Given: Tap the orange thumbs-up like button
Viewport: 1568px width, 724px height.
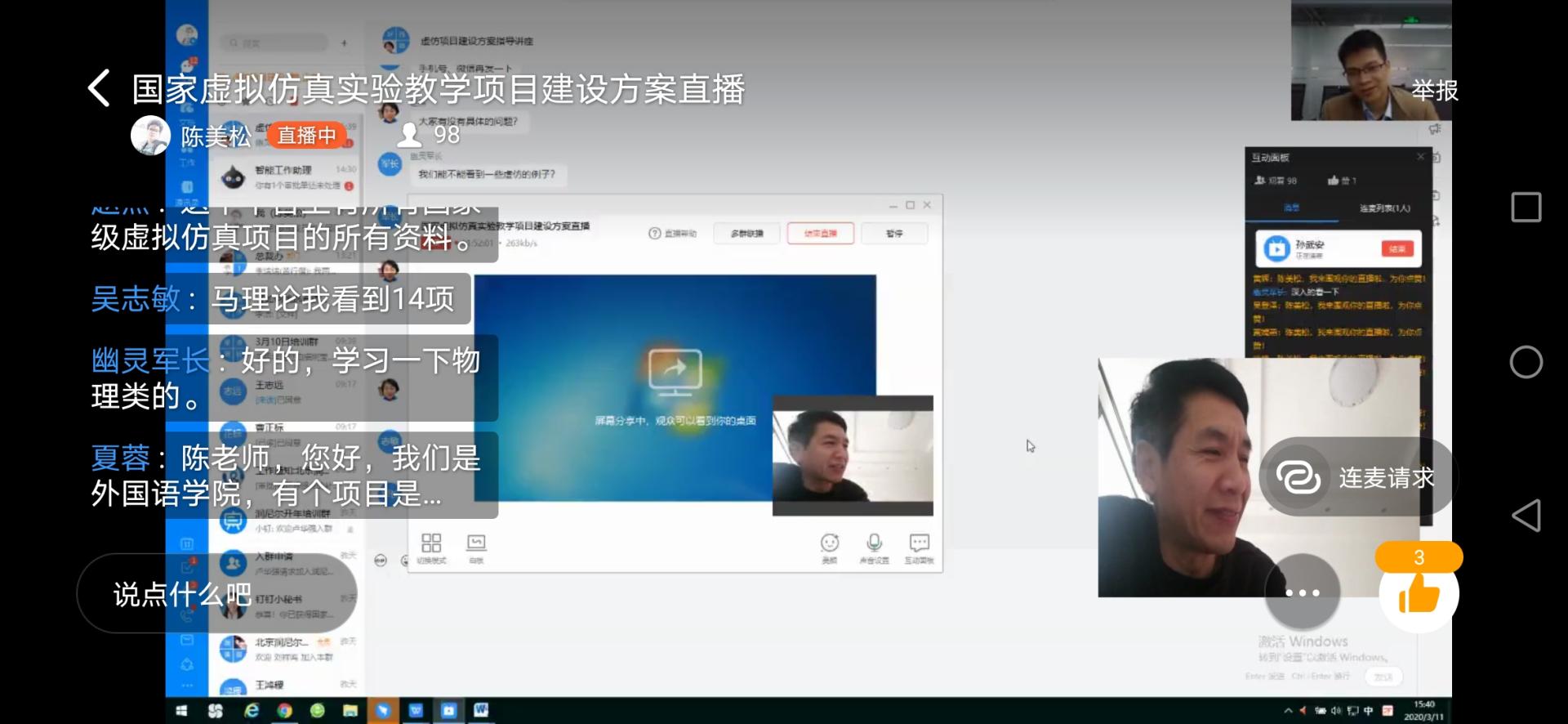Looking at the screenshot, I should [x=1419, y=593].
